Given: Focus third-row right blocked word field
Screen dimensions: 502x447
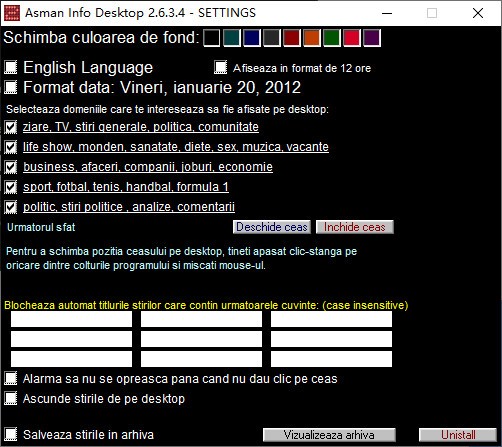Looking at the screenshot, I should coord(331,359).
